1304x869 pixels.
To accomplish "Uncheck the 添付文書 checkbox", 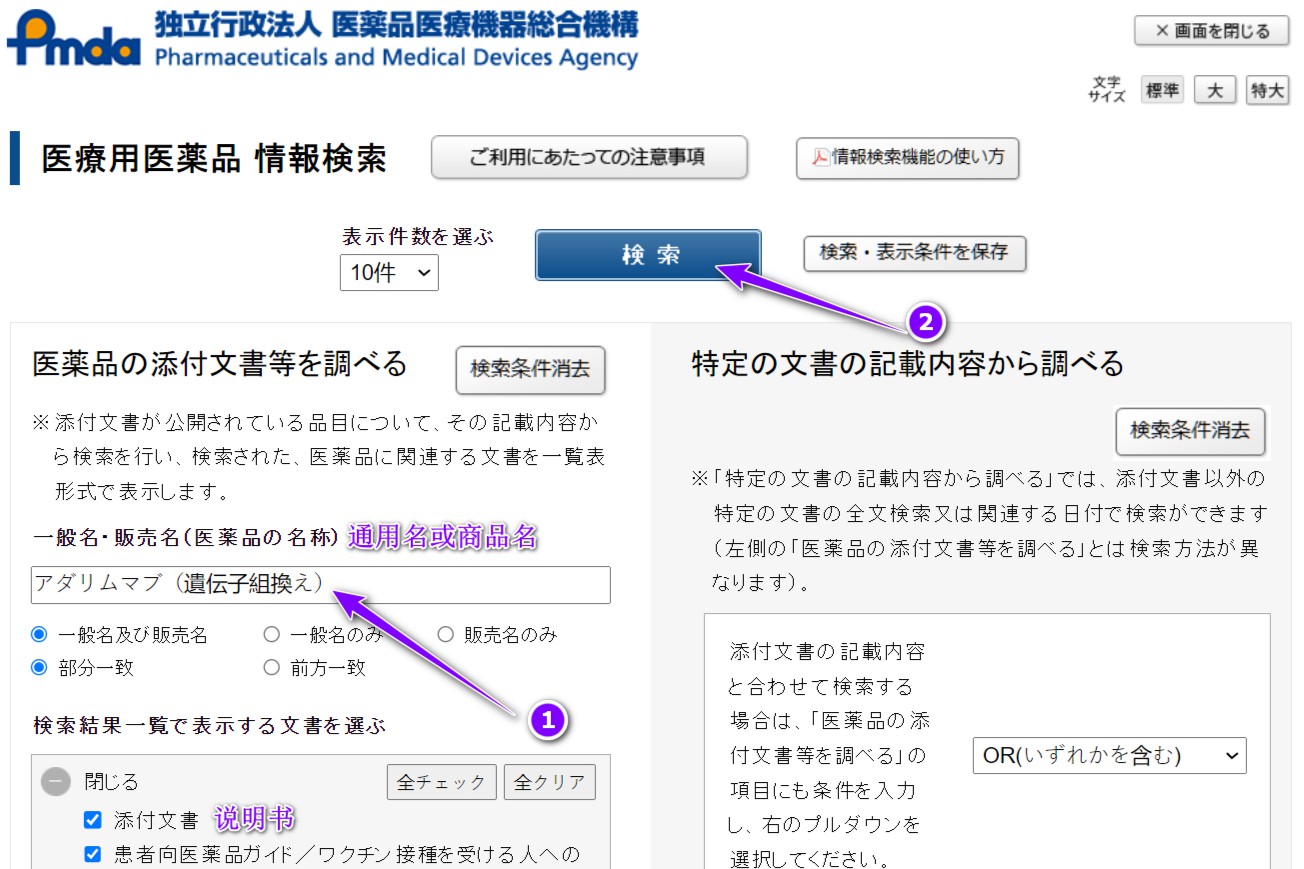I will pos(92,819).
